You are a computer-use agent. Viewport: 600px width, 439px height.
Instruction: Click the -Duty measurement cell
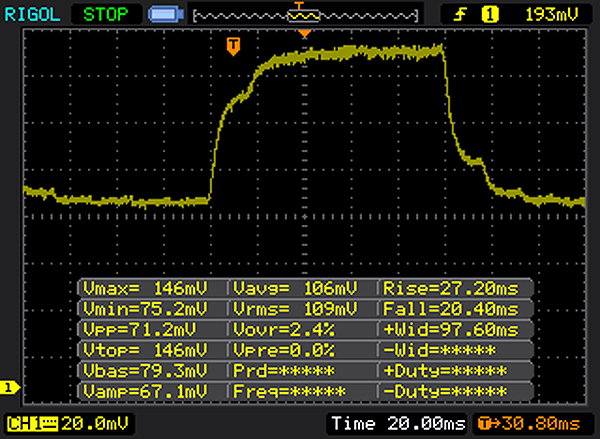coord(445,391)
